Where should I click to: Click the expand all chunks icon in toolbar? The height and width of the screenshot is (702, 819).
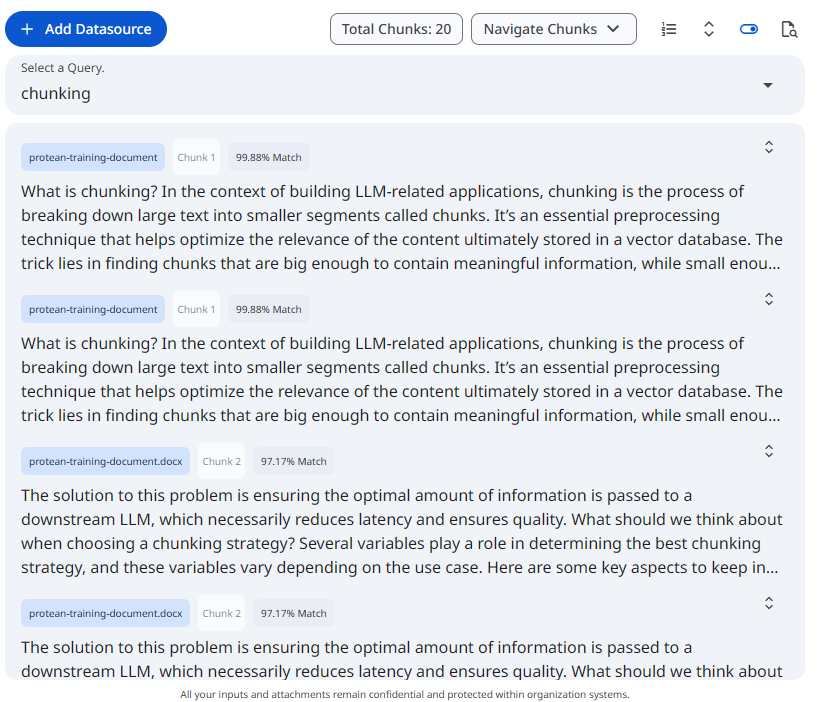[709, 29]
